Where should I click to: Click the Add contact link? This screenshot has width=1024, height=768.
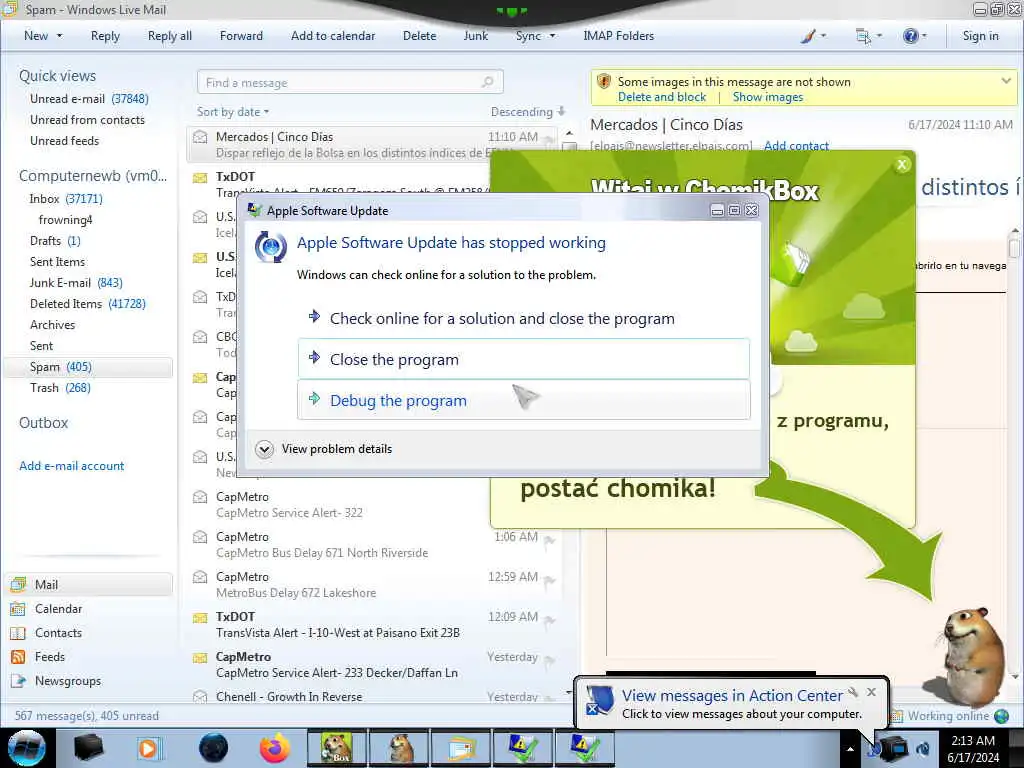coord(796,146)
